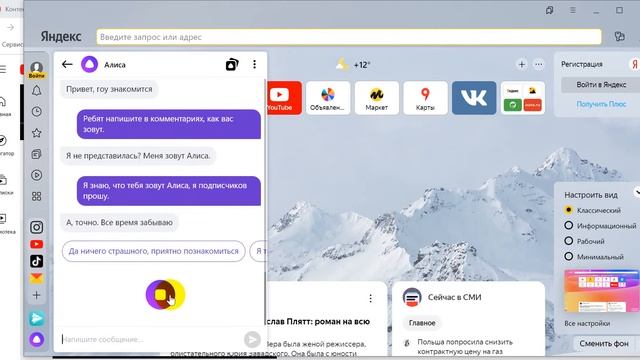This screenshot has height=360, width=640.
Task: Open browsing history clock icon
Action: tap(36, 111)
